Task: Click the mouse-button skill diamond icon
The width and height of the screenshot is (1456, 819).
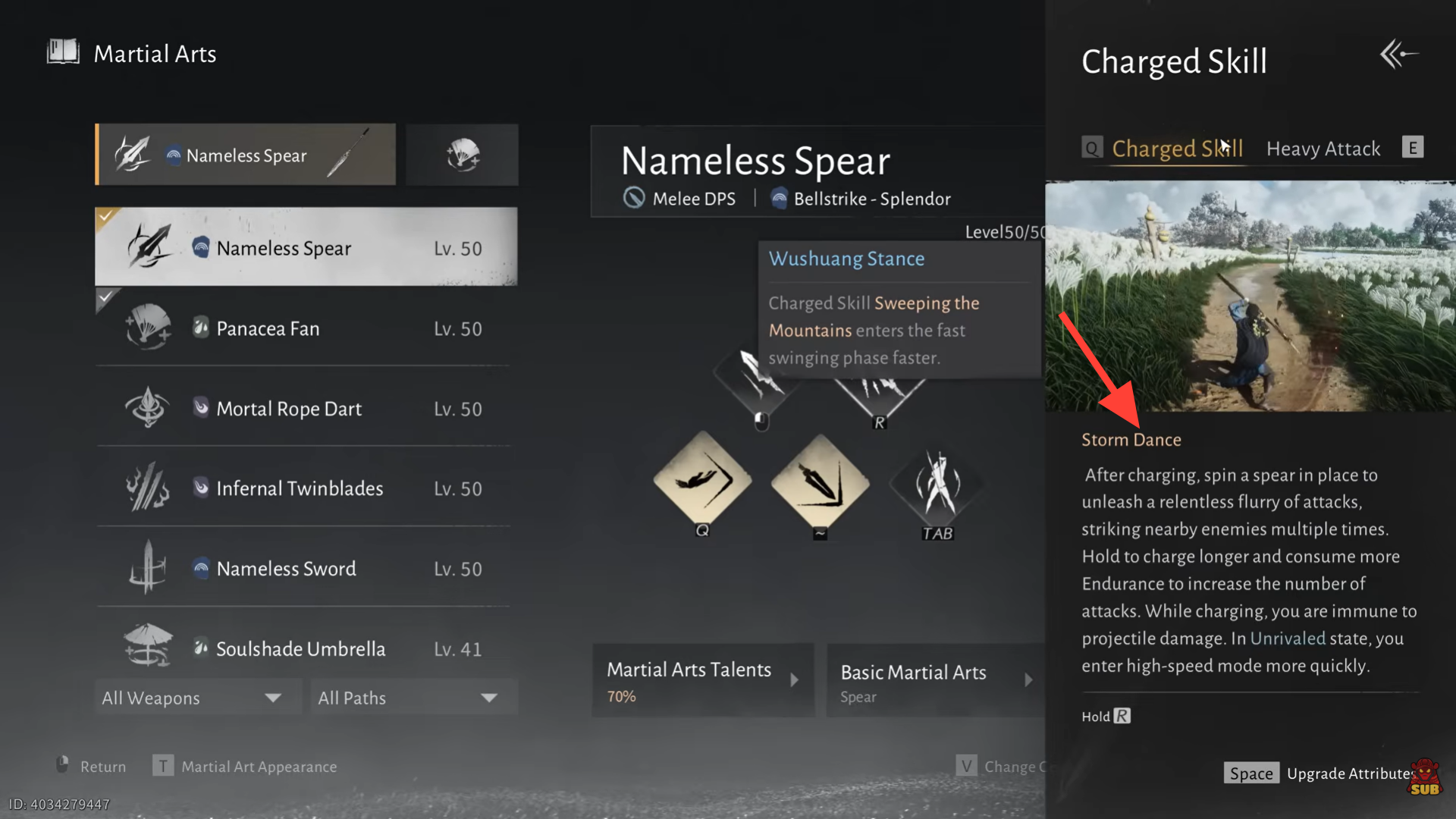Action: point(757,379)
